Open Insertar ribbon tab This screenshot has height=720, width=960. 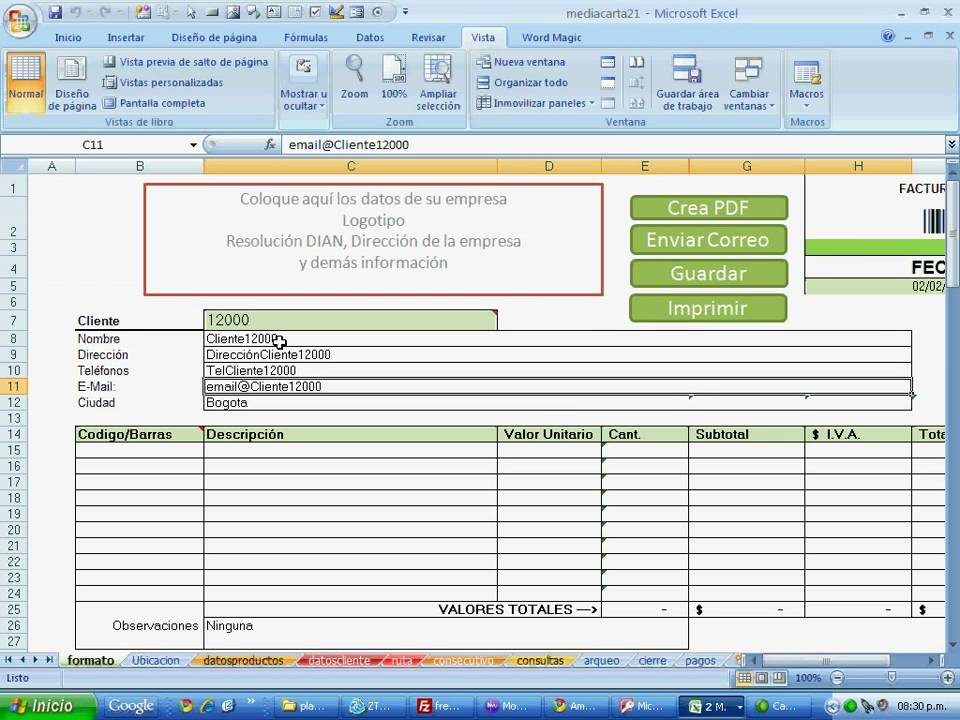tap(126, 37)
